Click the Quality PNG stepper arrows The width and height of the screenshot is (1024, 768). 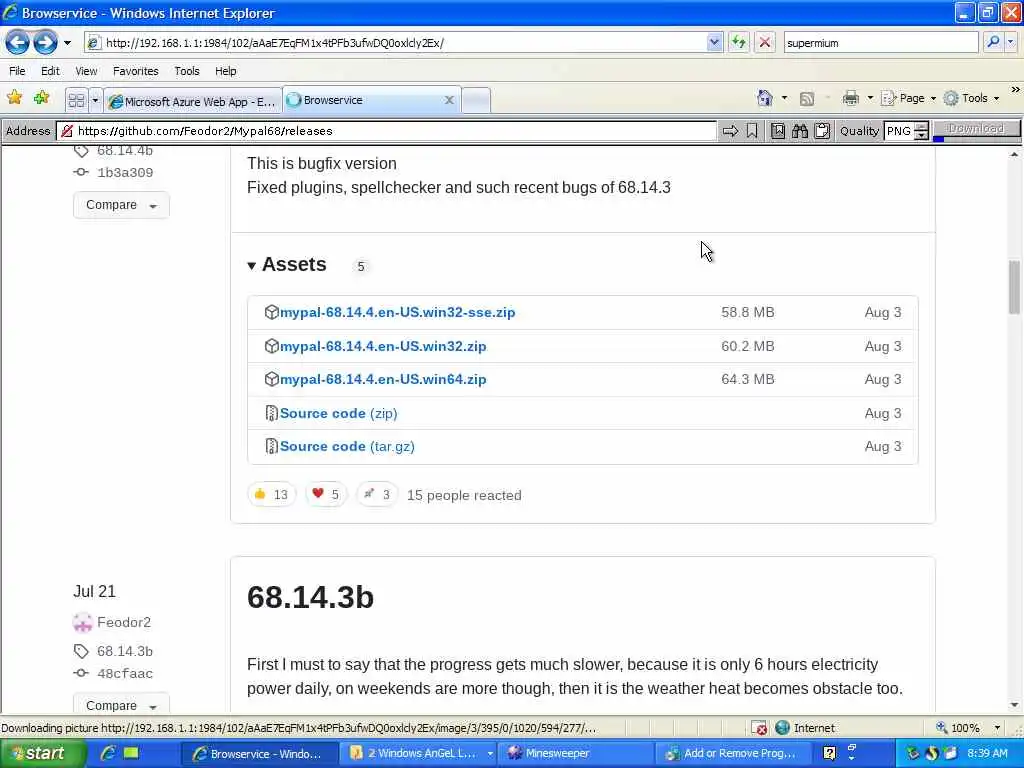921,131
